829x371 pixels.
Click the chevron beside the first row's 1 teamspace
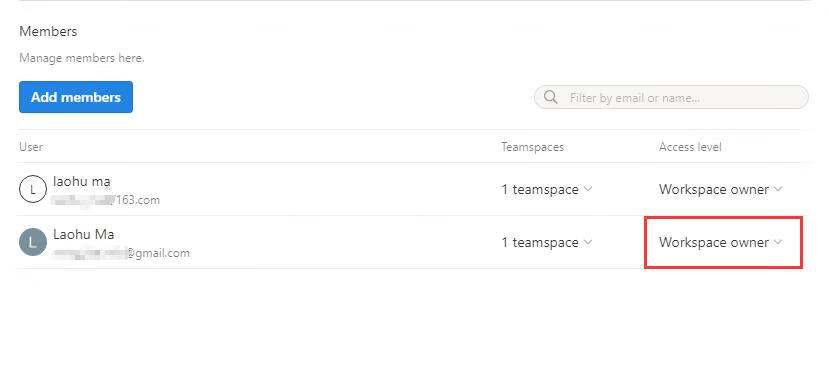point(587,189)
